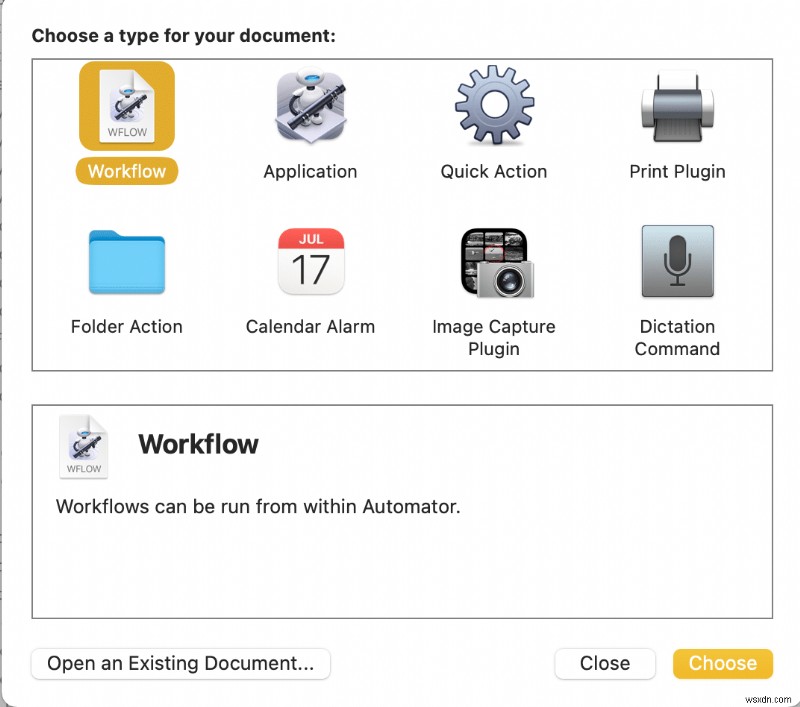Select the Dictation Command microphone icon
Screen dimensions: 800x707
click(x=677, y=262)
